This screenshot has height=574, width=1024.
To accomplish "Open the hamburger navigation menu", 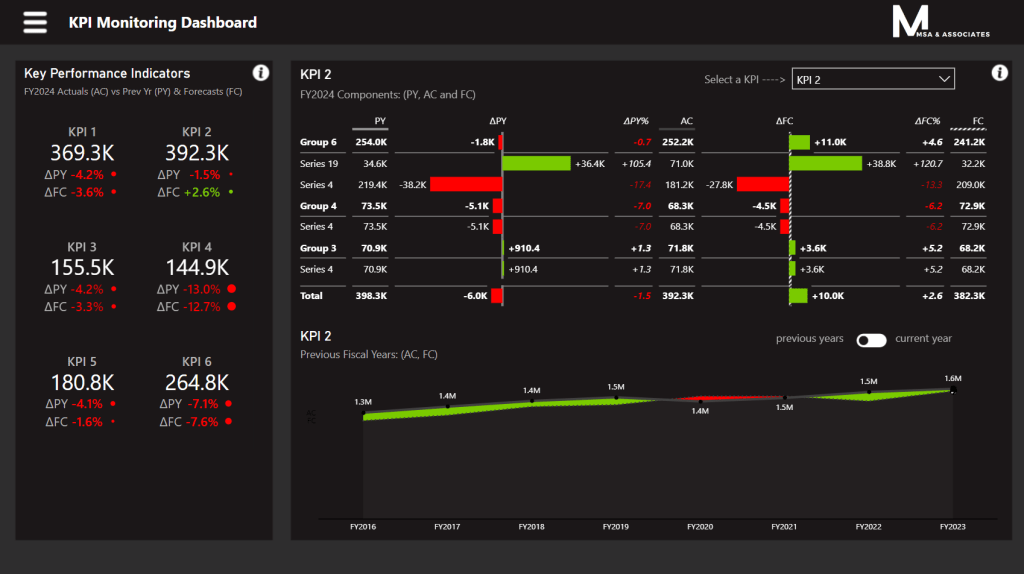I will tap(35, 22).
